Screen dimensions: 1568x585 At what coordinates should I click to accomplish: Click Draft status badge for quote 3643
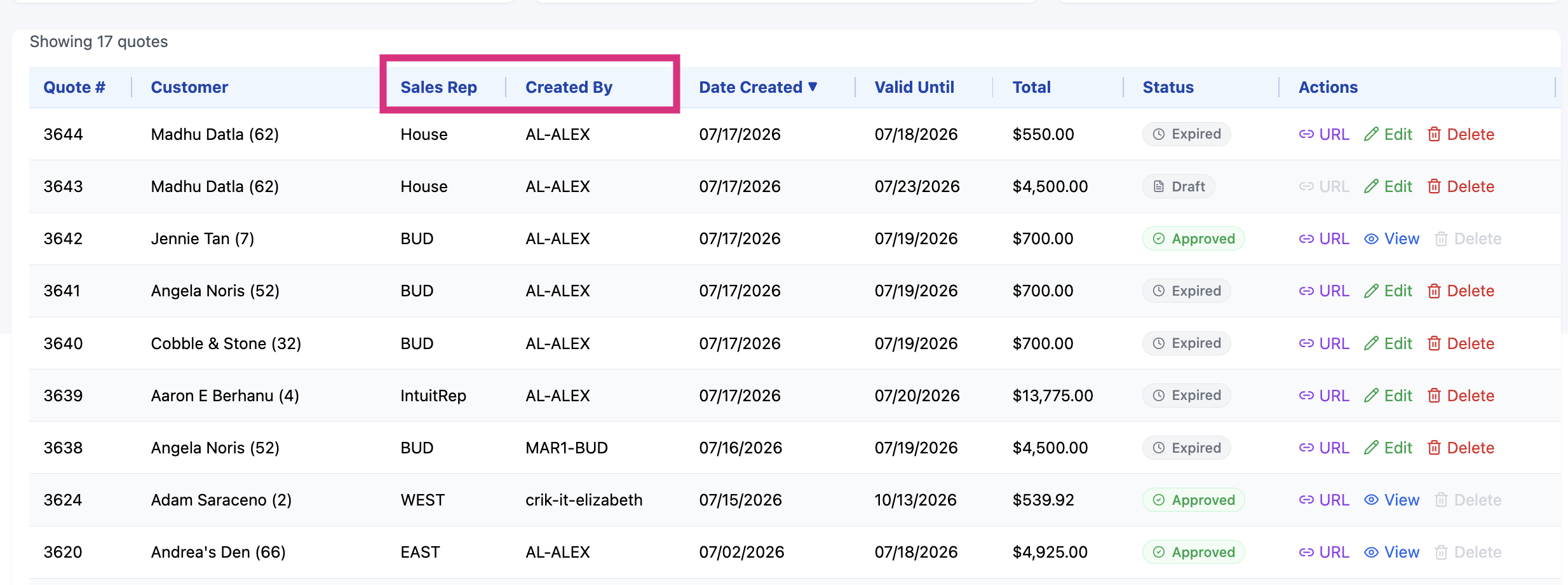point(1179,186)
